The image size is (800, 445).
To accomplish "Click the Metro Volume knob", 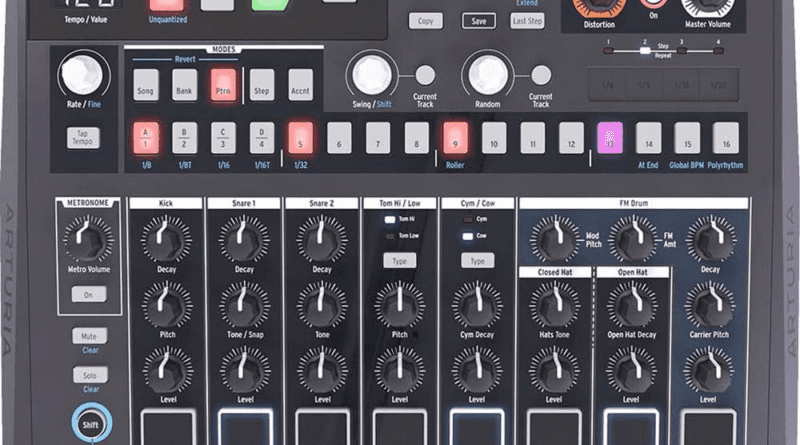I will (x=87, y=238).
